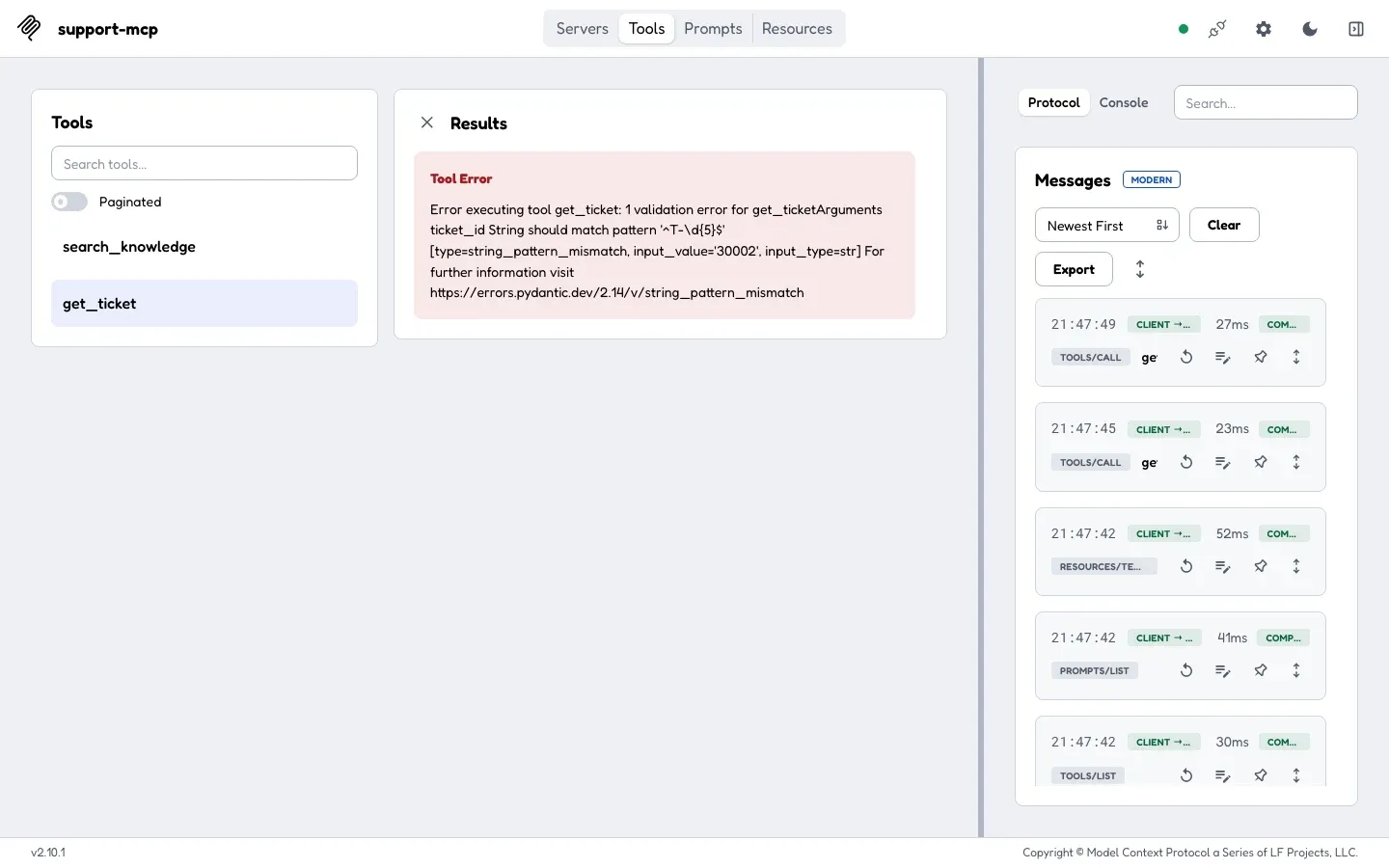Viewport: 1389px width, 868px height.
Task: Edit and resend the 21:47:49 tools/call message
Action: [1223, 357]
